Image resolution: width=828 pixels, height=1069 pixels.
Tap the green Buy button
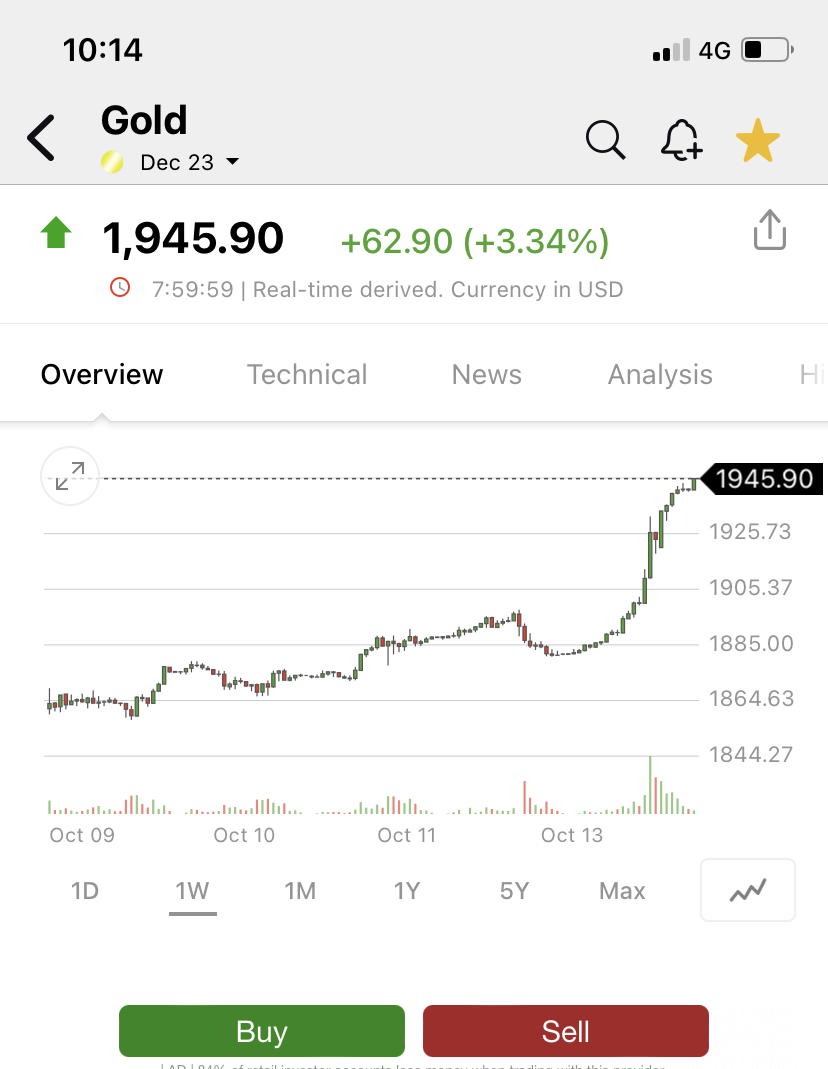coord(262,1031)
